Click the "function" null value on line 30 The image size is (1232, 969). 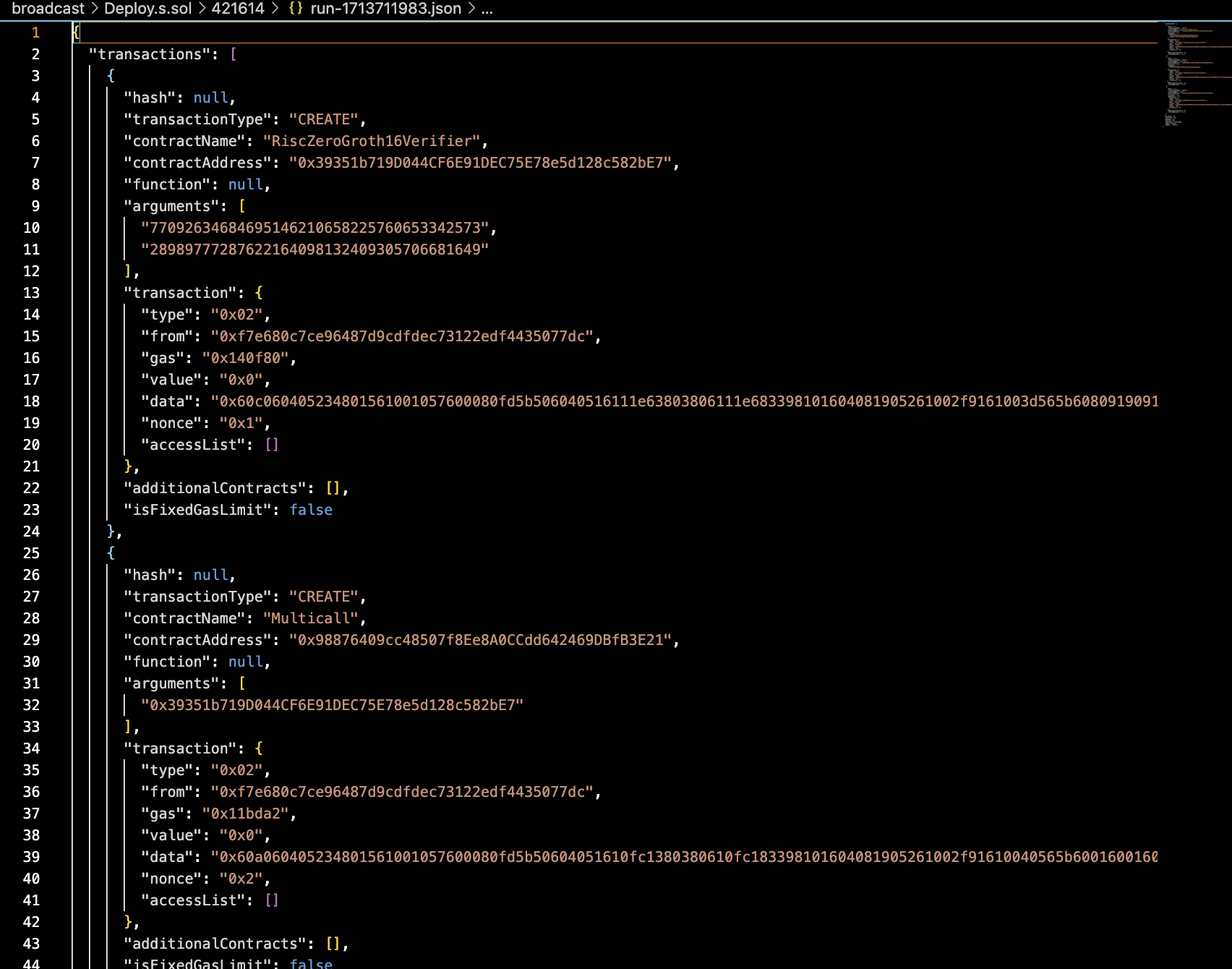point(246,662)
